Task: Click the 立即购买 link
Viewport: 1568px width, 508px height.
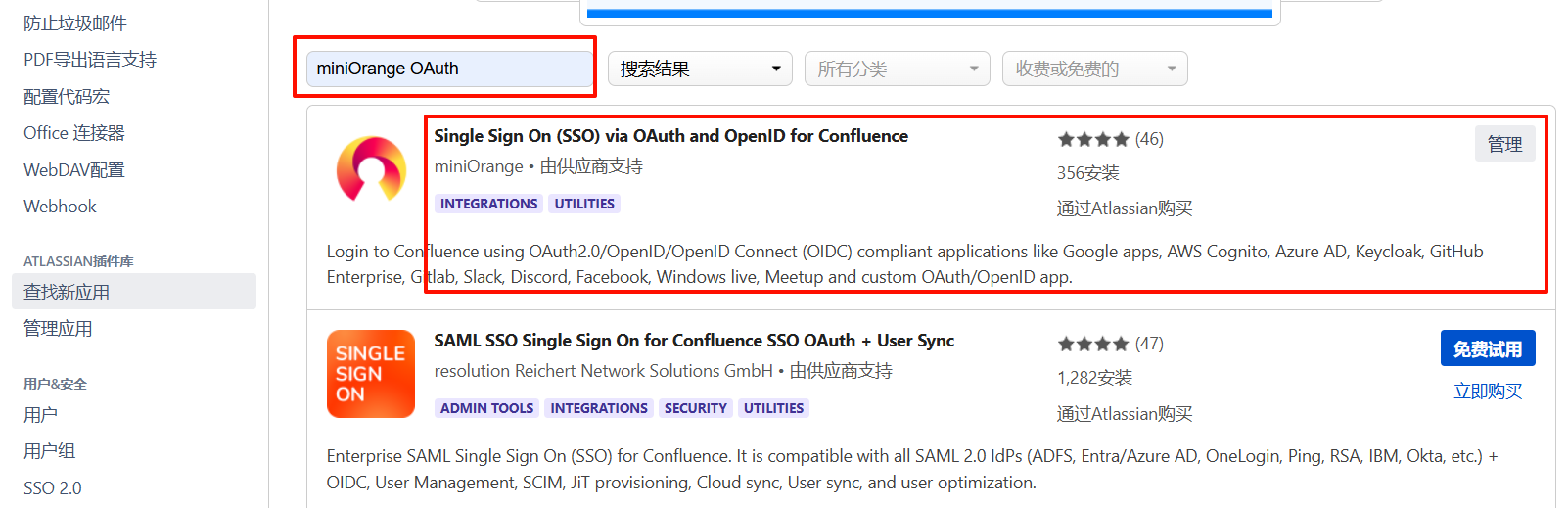Action: click(1488, 392)
